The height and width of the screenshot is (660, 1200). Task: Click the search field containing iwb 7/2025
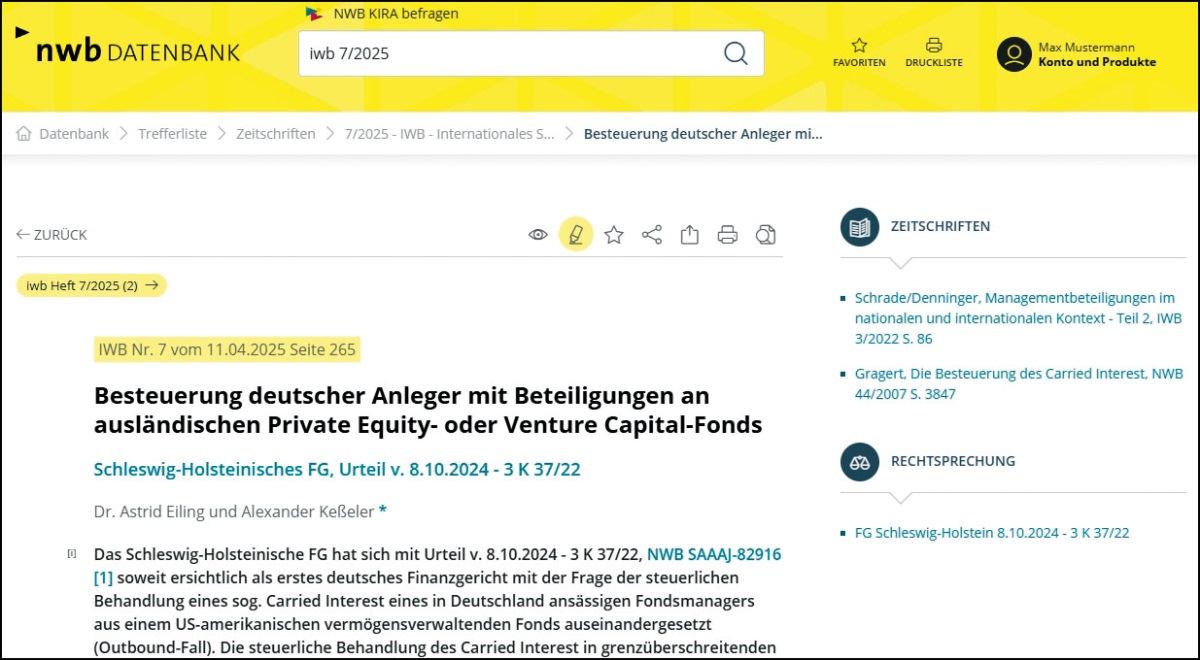coord(510,54)
